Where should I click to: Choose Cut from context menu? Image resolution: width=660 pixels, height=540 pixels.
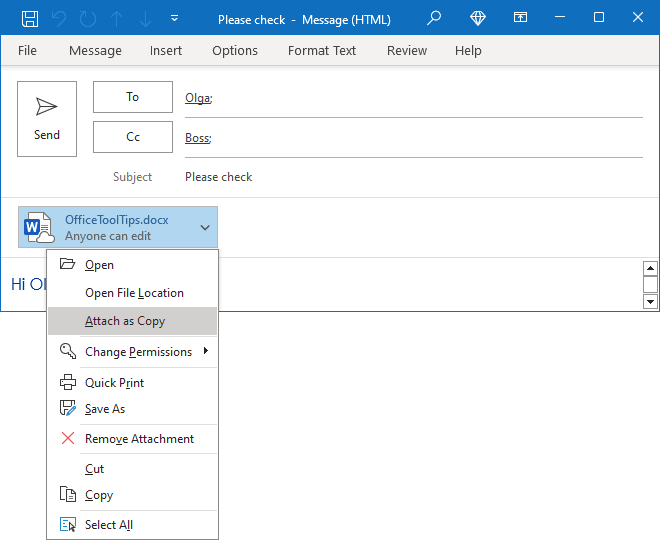click(x=133, y=468)
